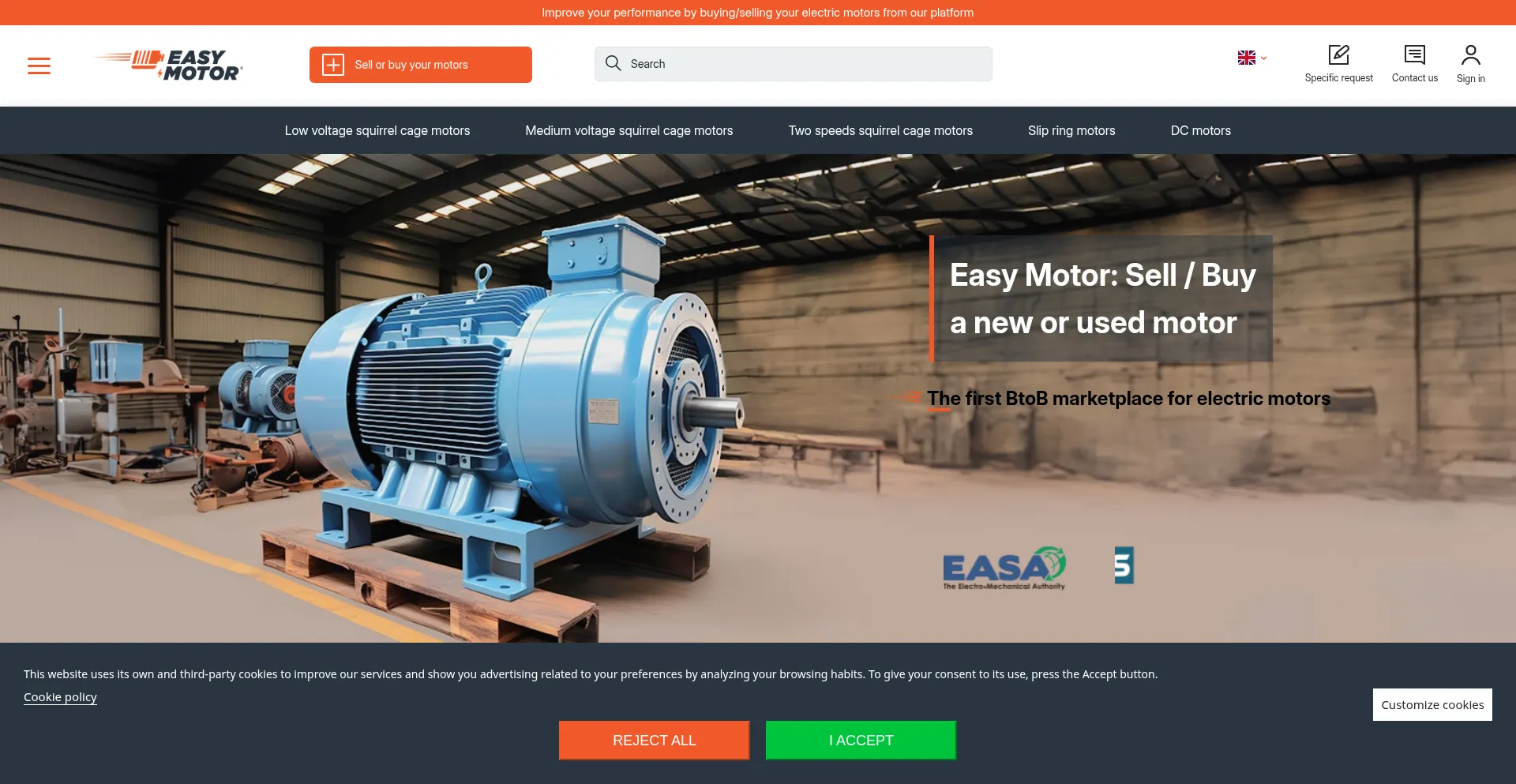The image size is (1516, 784).
Task: Focus the Search input field
Action: tap(805, 64)
